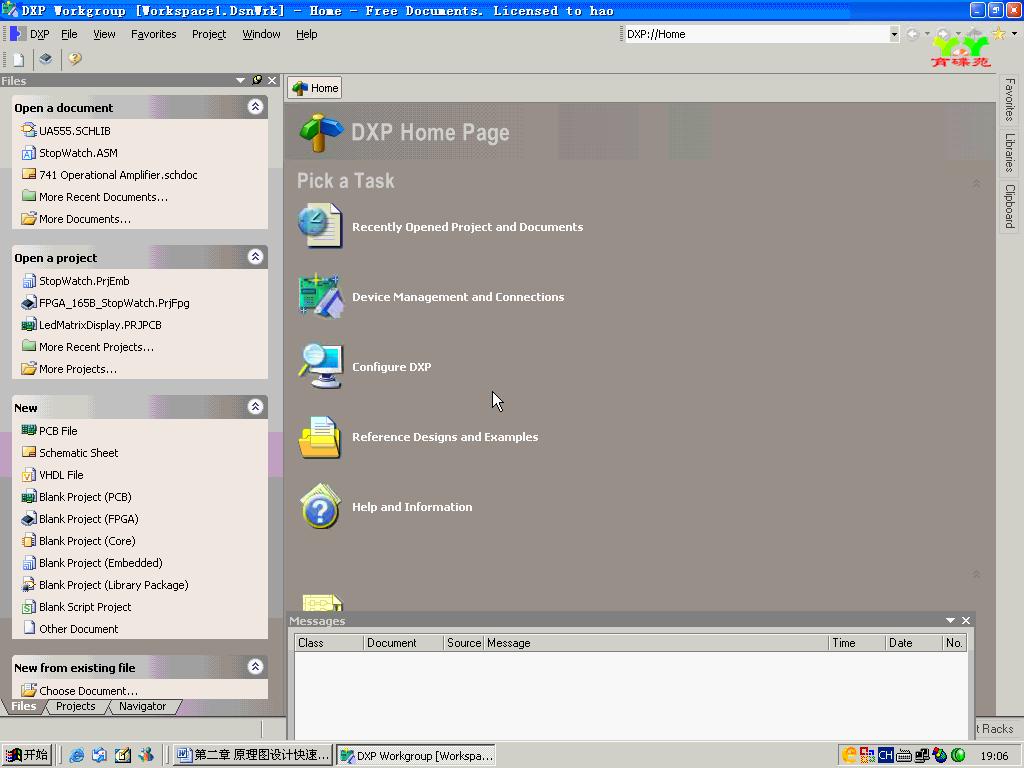Open the File menu
1024x768 pixels.
[69, 34]
